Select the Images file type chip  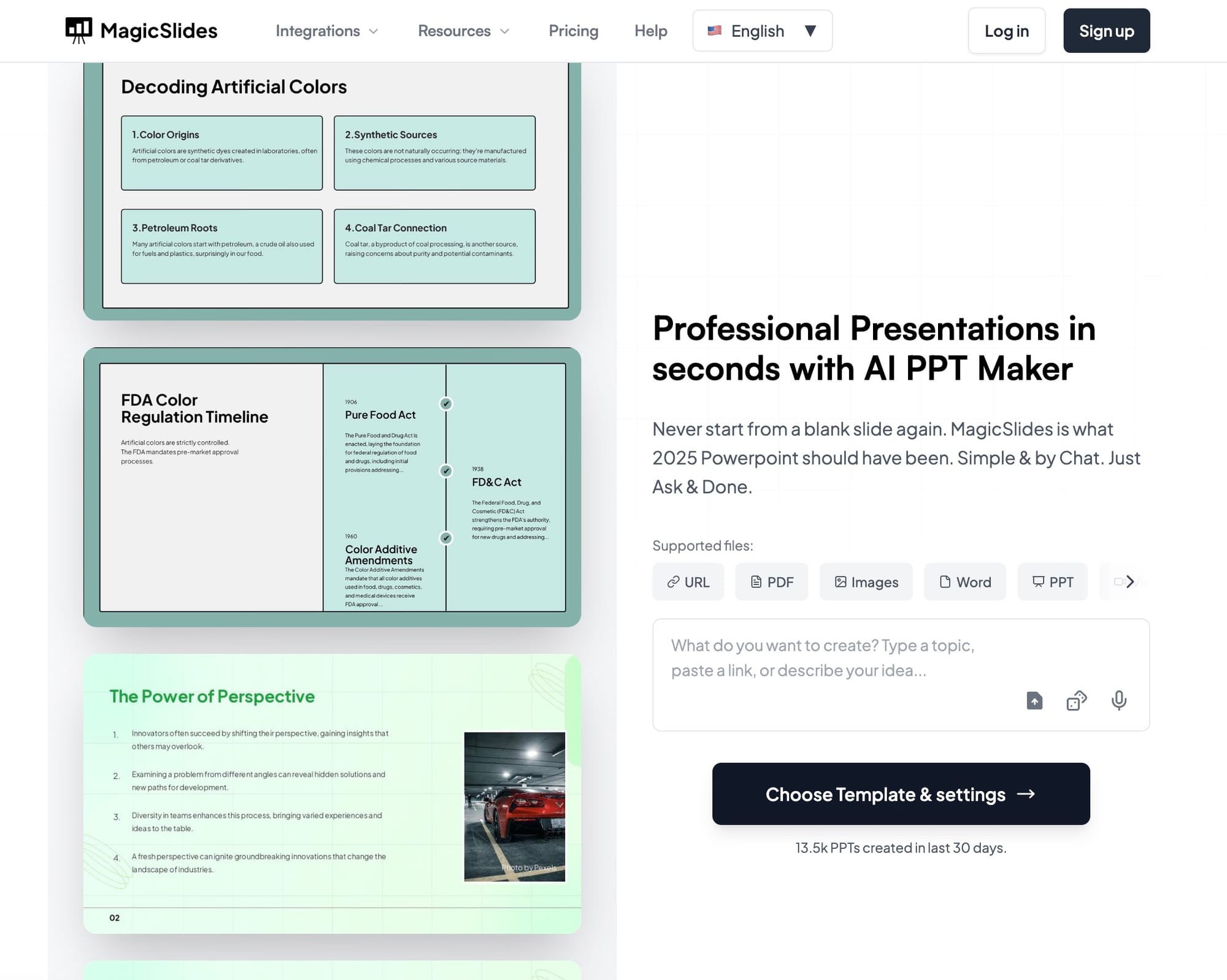pos(866,581)
